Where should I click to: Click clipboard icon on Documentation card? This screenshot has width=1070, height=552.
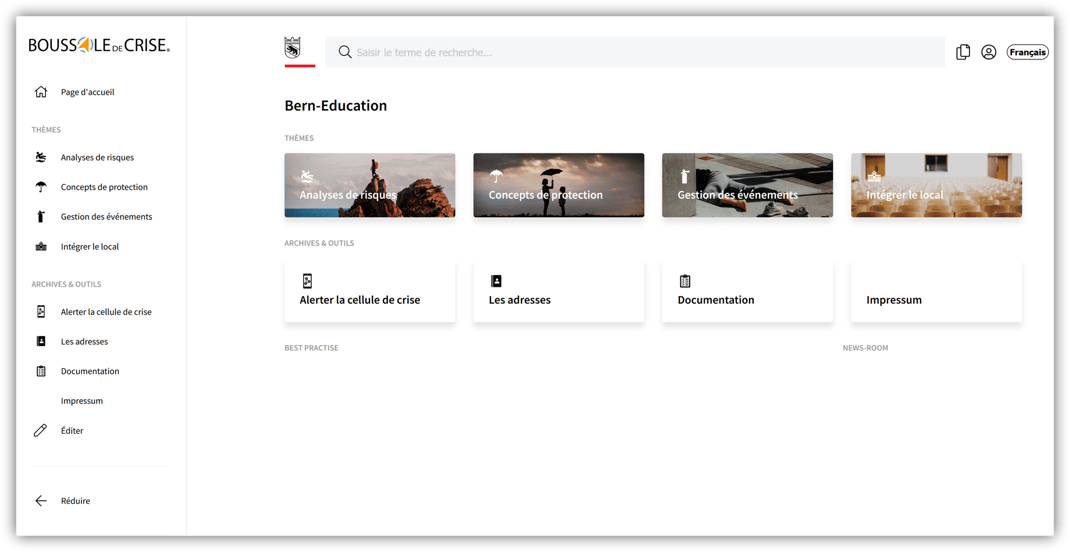(x=685, y=281)
